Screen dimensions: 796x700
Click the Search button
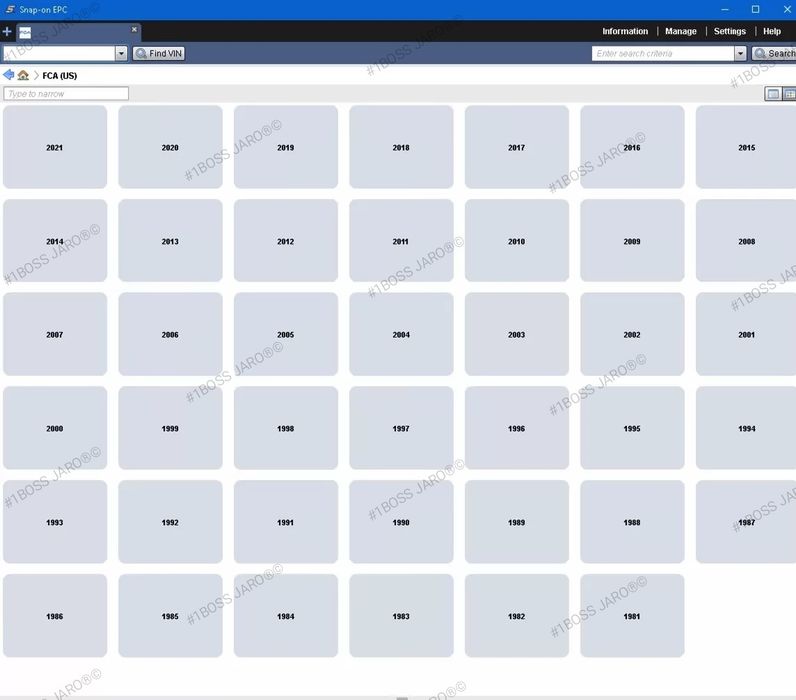pos(774,53)
